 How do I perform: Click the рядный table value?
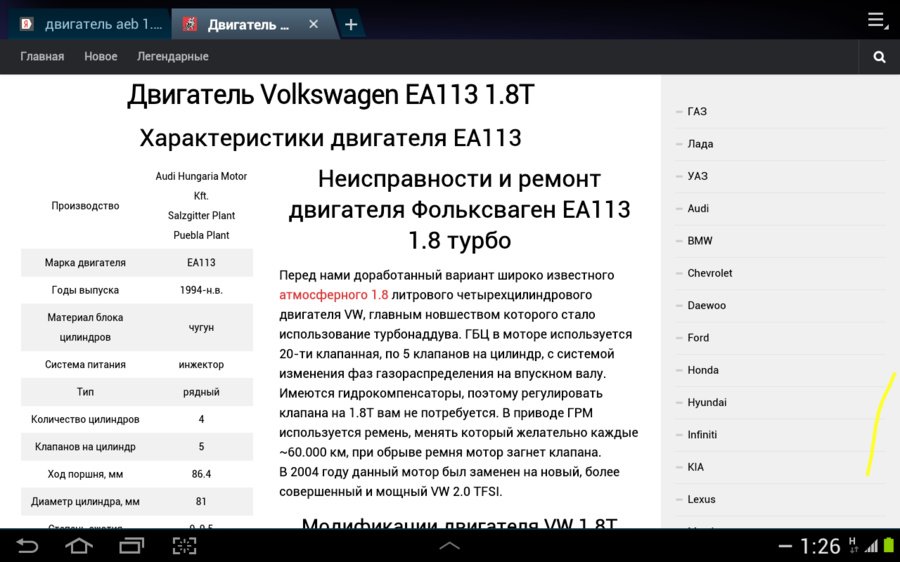201,392
